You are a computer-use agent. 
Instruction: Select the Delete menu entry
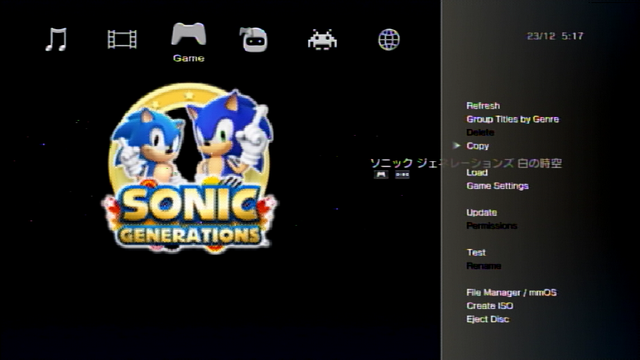click(x=480, y=132)
